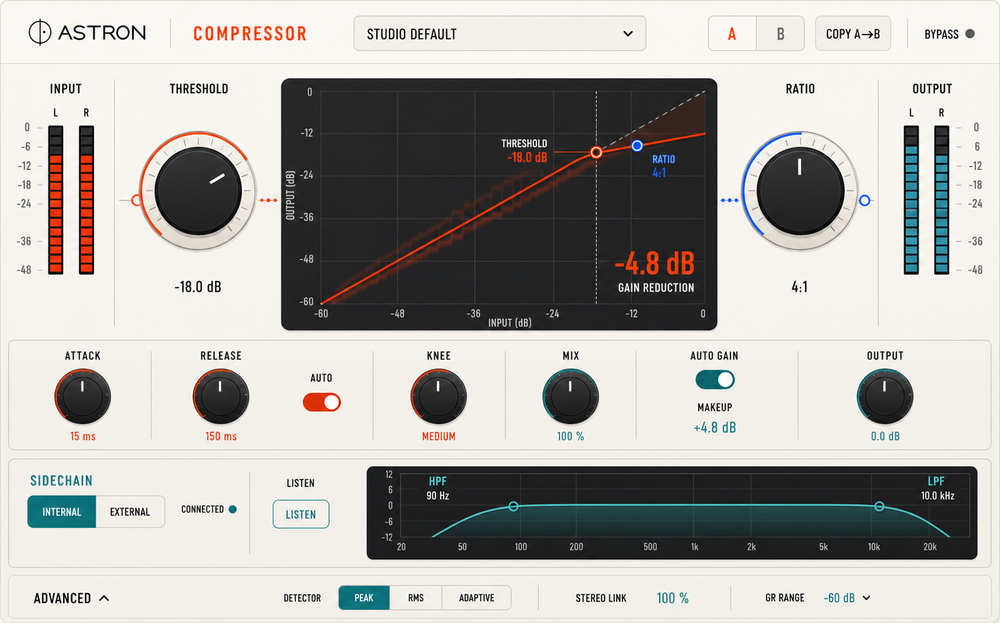The width and height of the screenshot is (1000, 623).
Task: Click the Stereo Link 100 % value
Action: (x=673, y=598)
